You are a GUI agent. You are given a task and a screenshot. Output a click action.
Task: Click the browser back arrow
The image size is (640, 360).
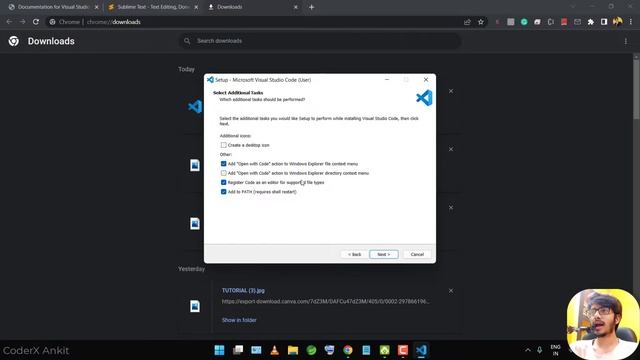click(9, 22)
